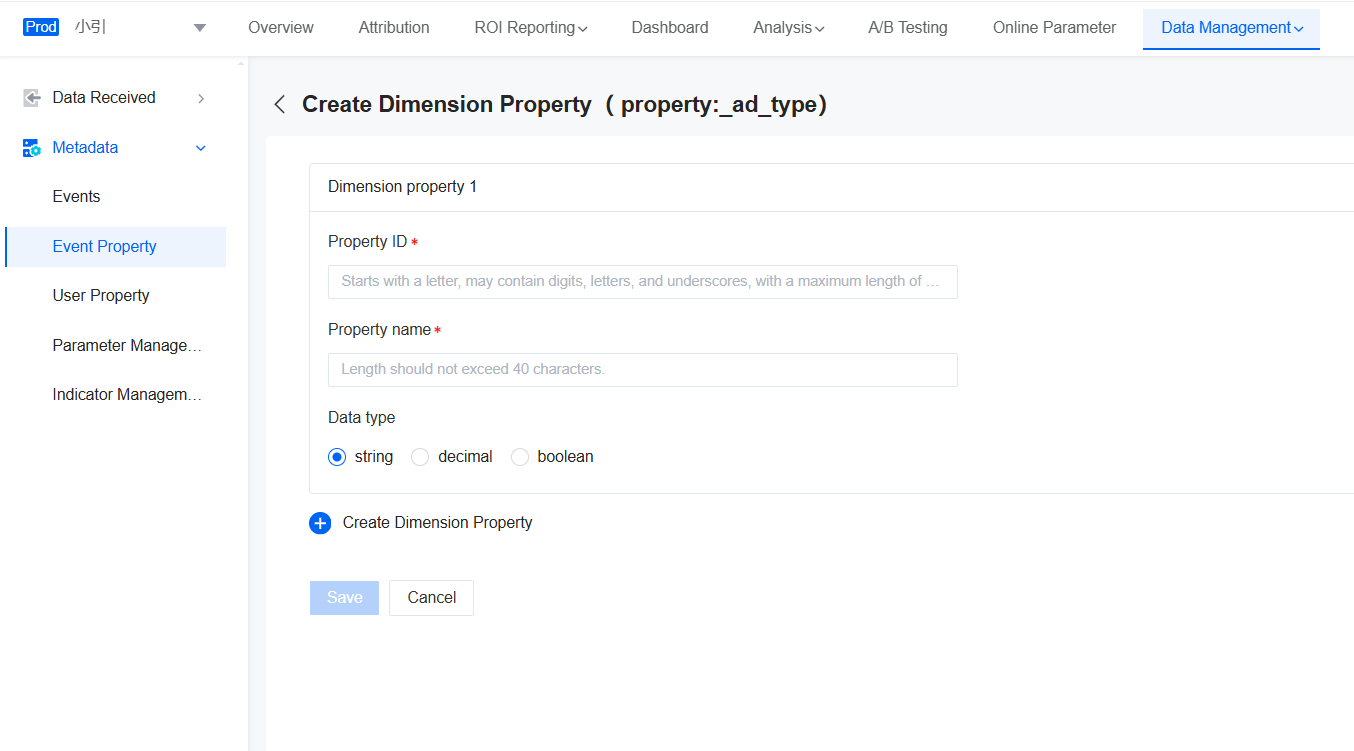Expand the Data Received section chevron

pos(201,98)
